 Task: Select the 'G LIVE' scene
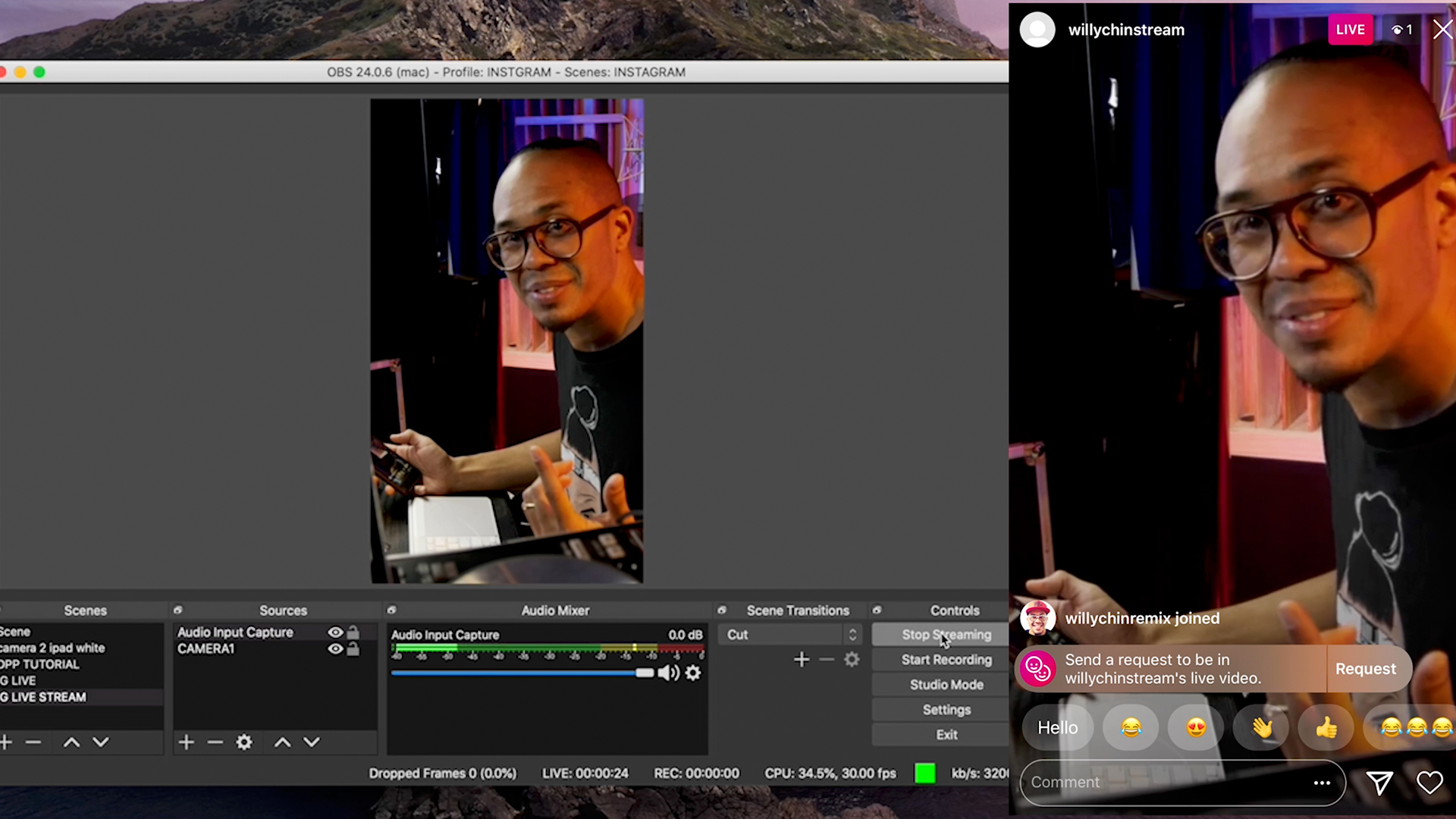pyautogui.click(x=81, y=681)
